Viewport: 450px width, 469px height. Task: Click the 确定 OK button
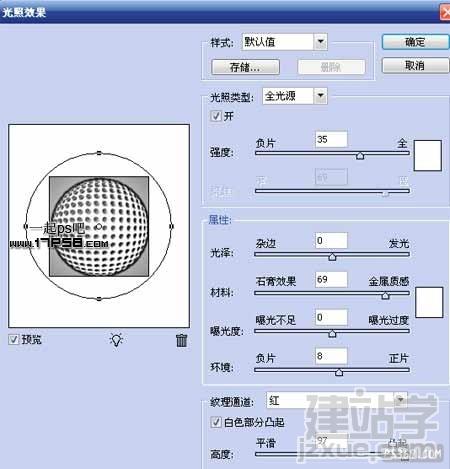(415, 42)
